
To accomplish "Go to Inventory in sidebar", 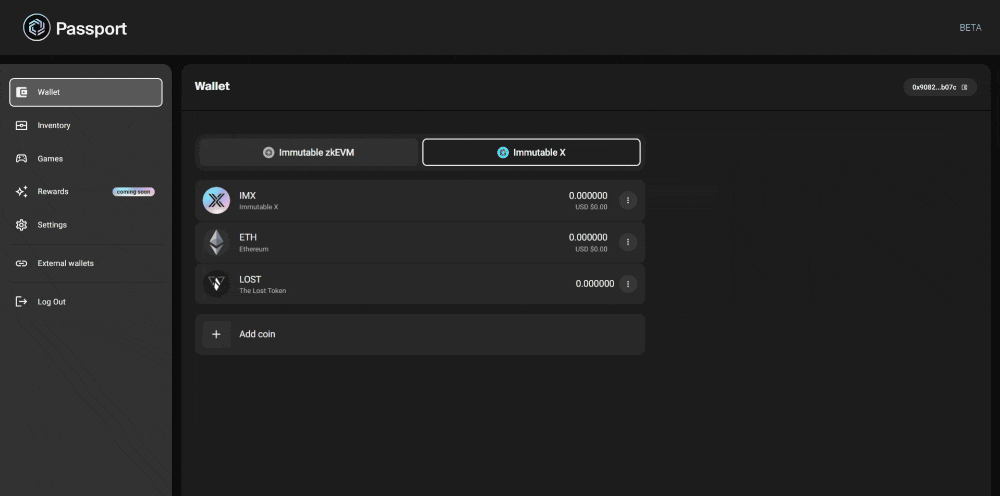I will [85, 126].
